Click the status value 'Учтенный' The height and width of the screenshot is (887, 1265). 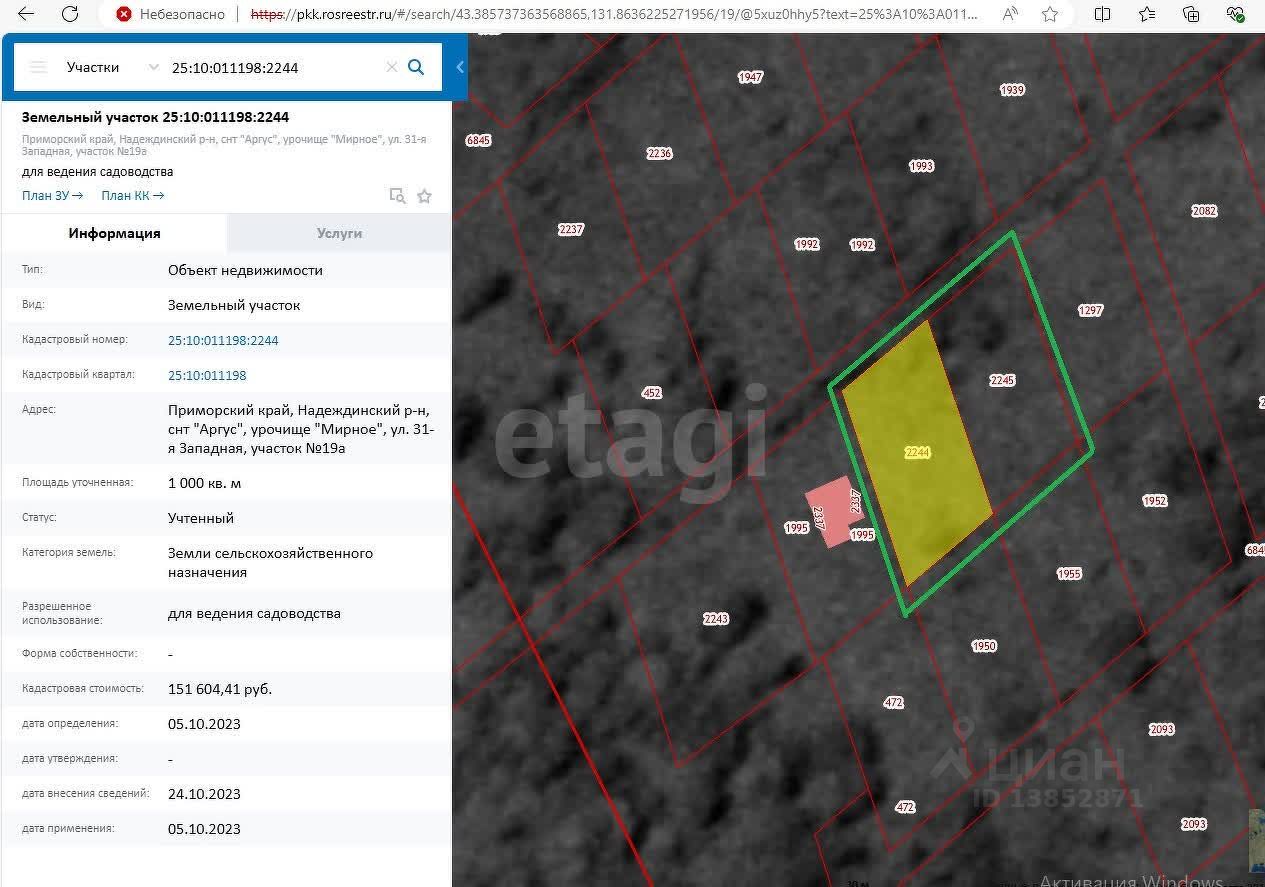coord(201,518)
